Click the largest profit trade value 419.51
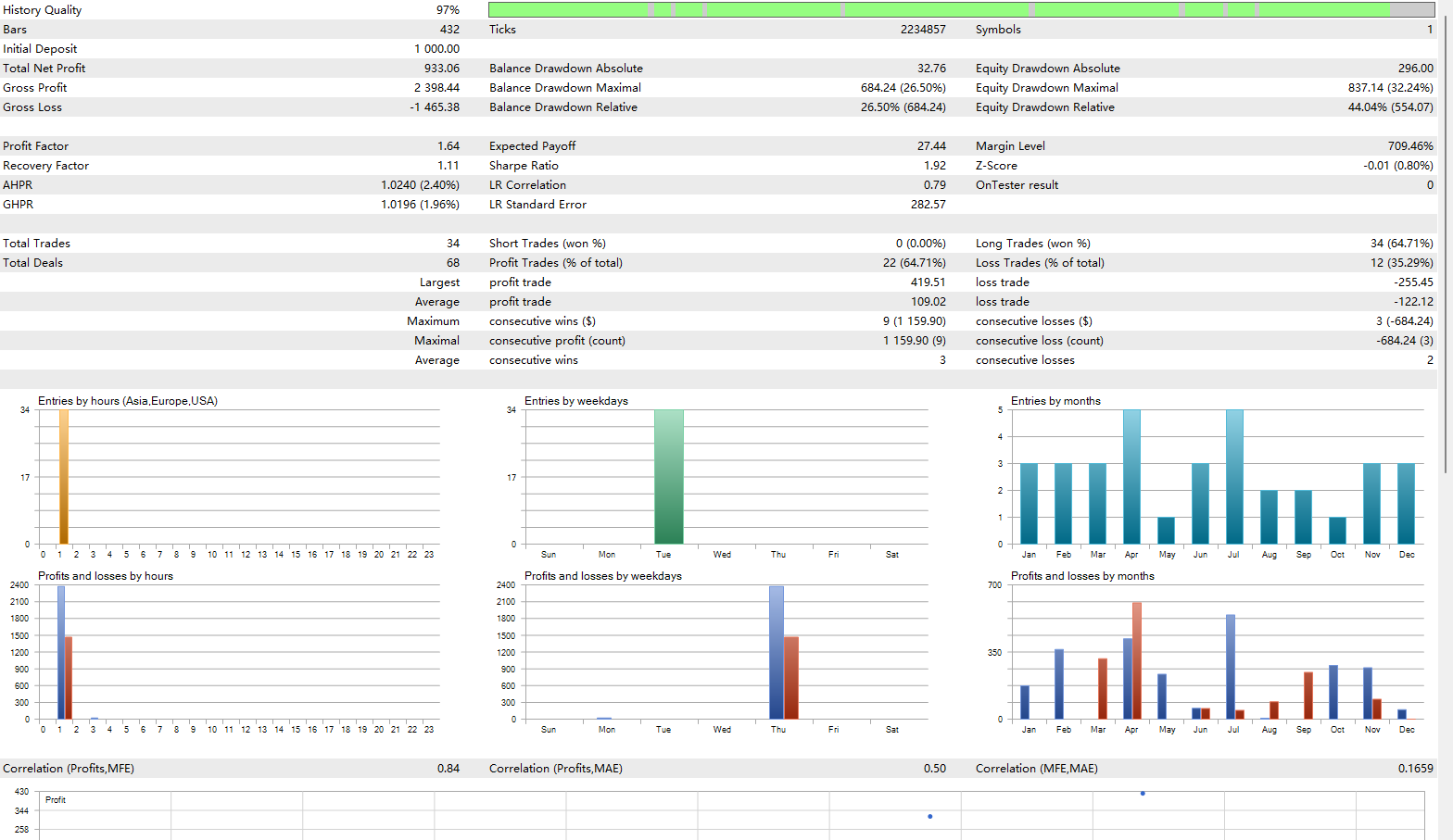Viewport: 1453px width, 840px height. click(x=929, y=282)
